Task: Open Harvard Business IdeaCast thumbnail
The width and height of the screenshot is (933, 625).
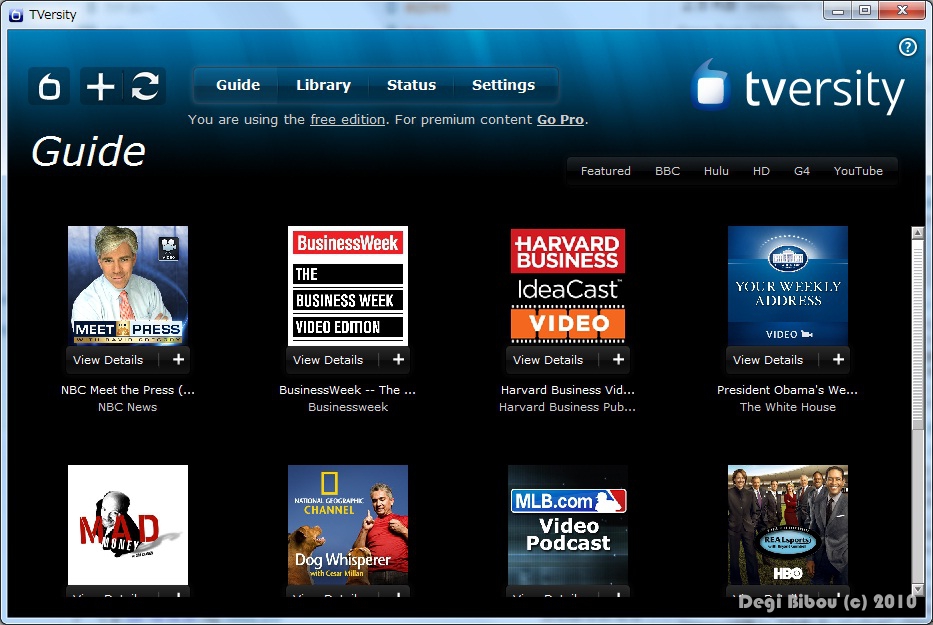Action: [568, 286]
